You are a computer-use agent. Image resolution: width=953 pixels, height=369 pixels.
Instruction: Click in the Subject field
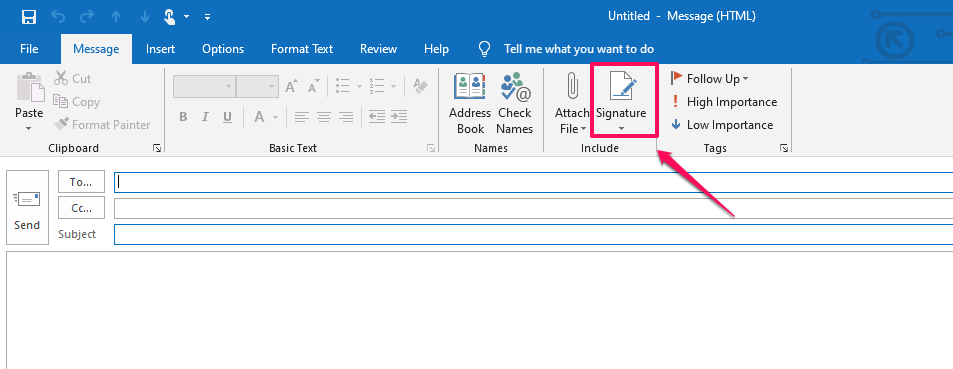pos(534,234)
